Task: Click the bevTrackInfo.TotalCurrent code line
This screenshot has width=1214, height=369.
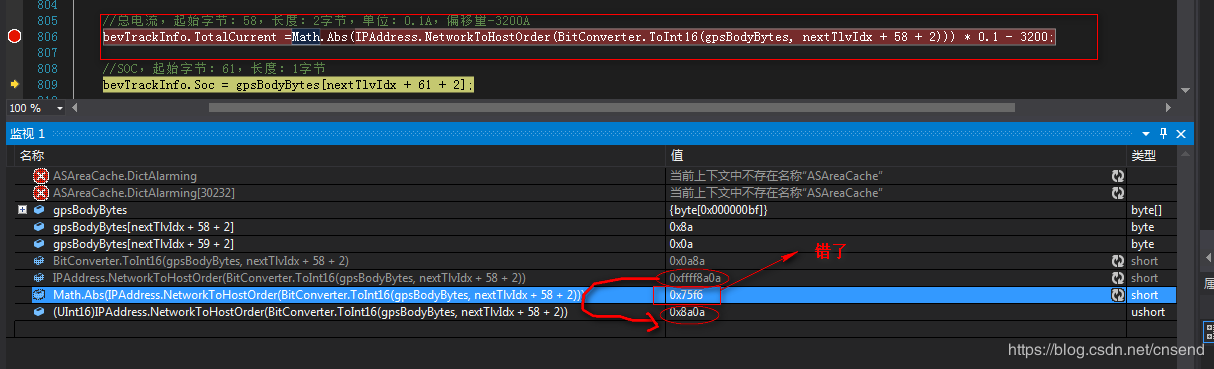Action: (578, 37)
